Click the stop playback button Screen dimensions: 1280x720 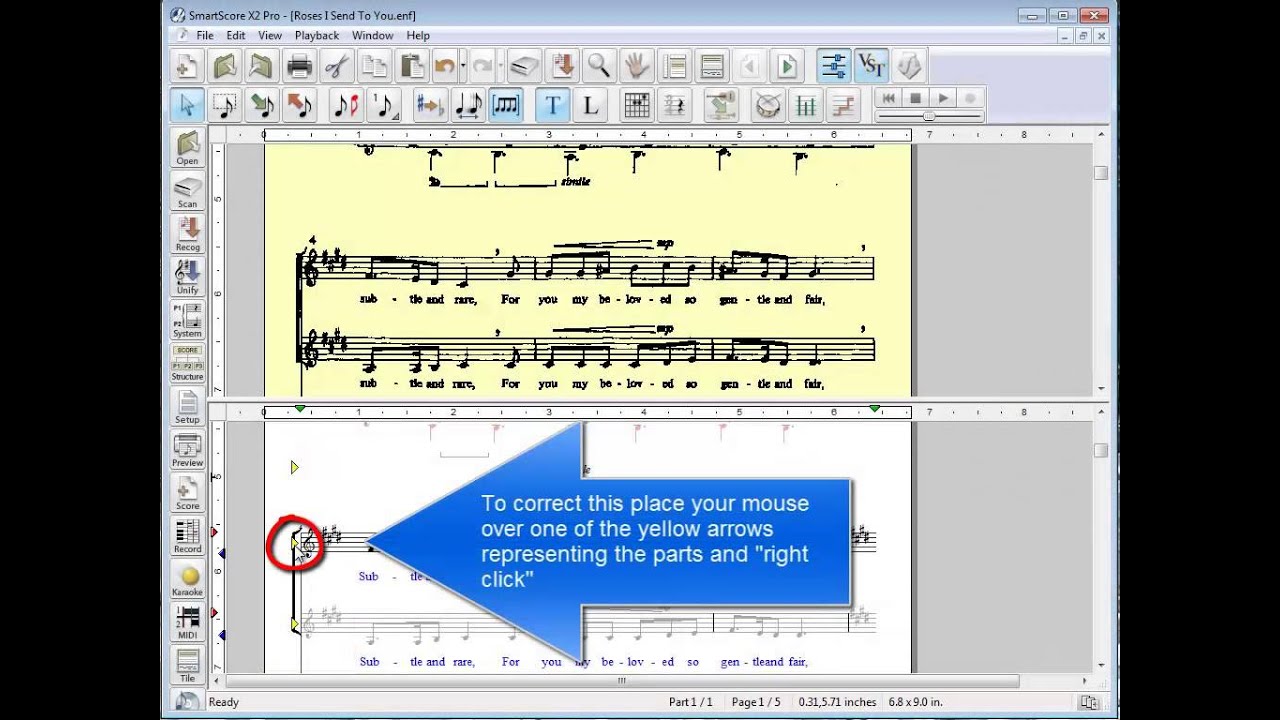[914, 98]
